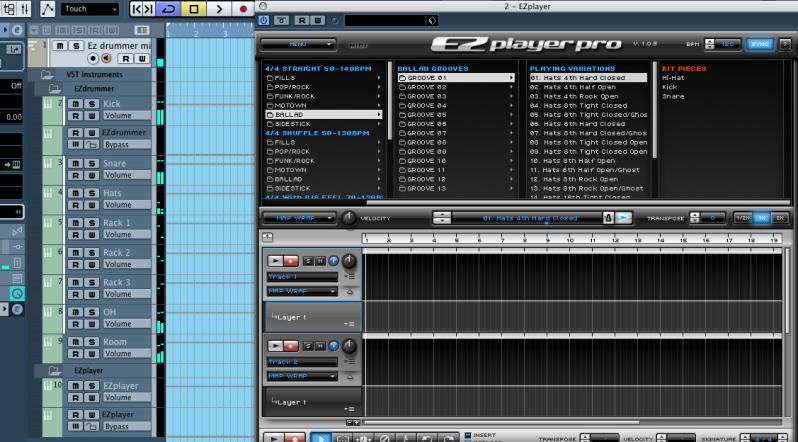Open the mixer icon in Cubase toolbar
798x442 pixels.
point(24,9)
